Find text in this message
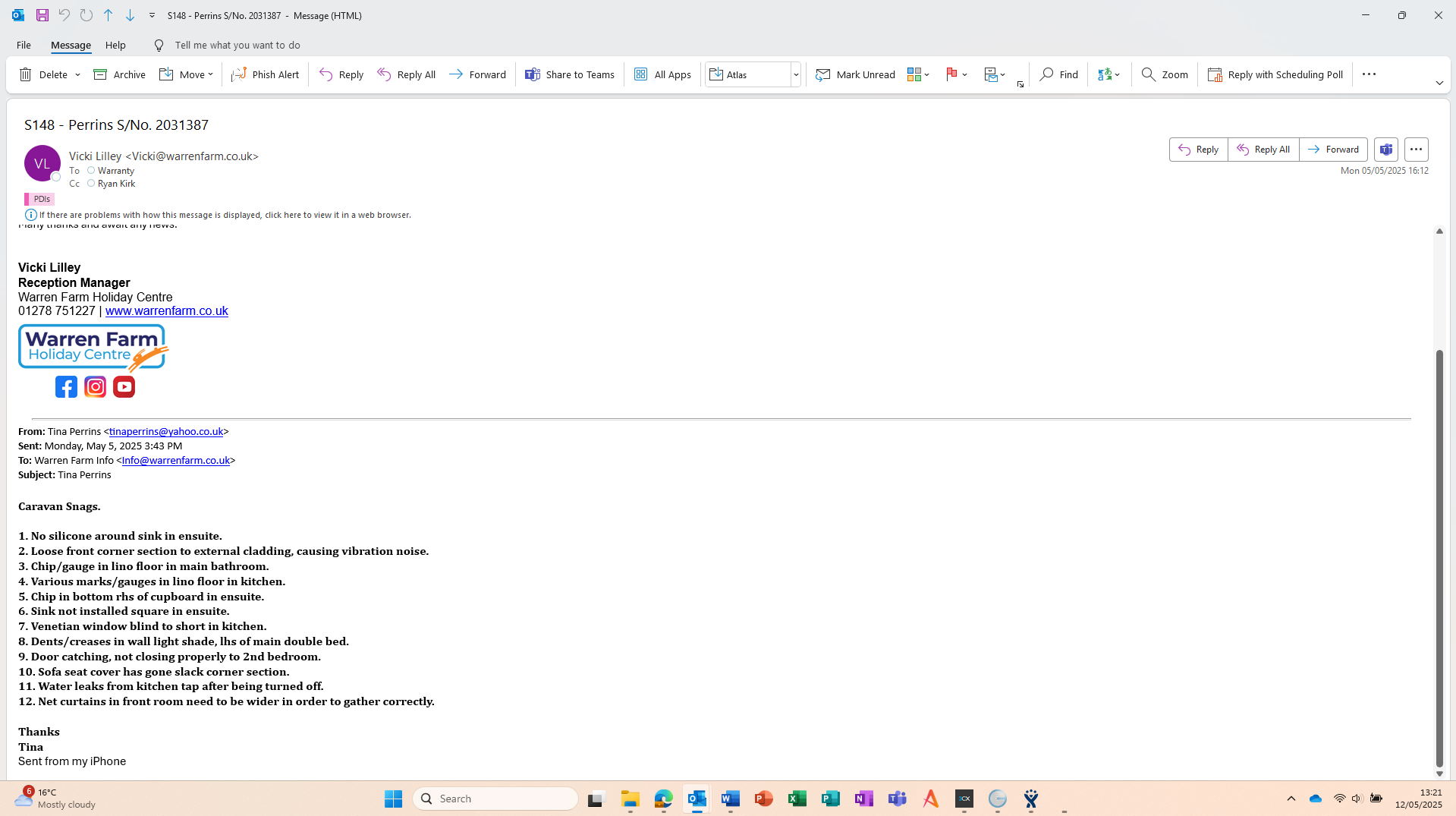Image resolution: width=1456 pixels, height=816 pixels. click(1059, 74)
